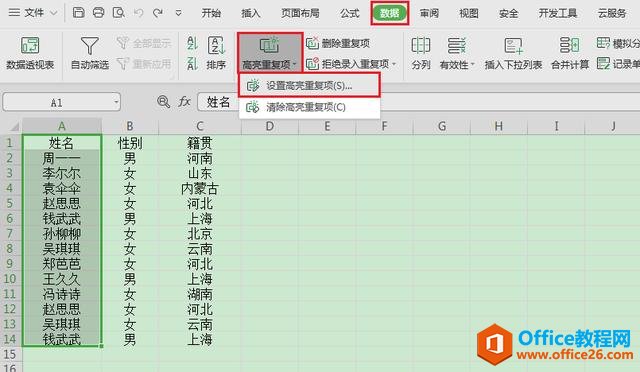Expand quick access toolbar customization arrow
Screen dimensions: 640x372
click(x=178, y=13)
